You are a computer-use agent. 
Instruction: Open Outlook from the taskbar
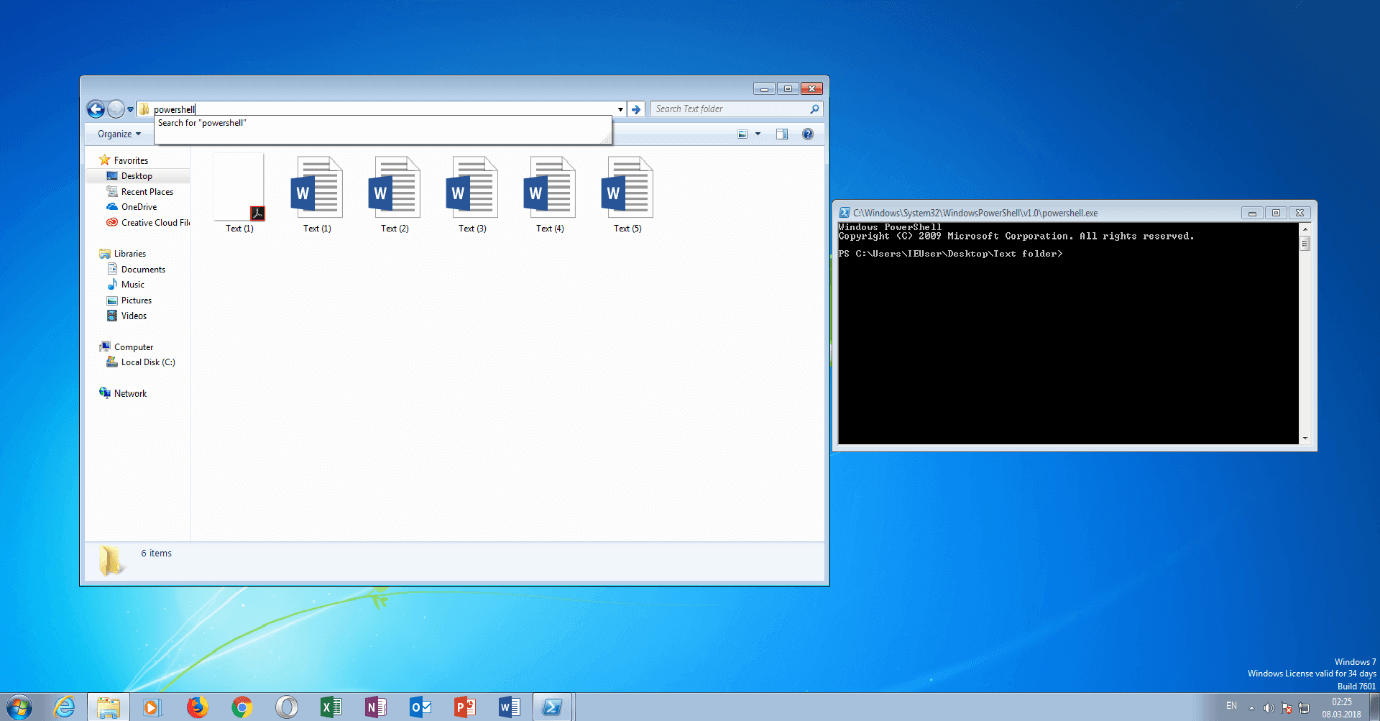click(x=420, y=707)
